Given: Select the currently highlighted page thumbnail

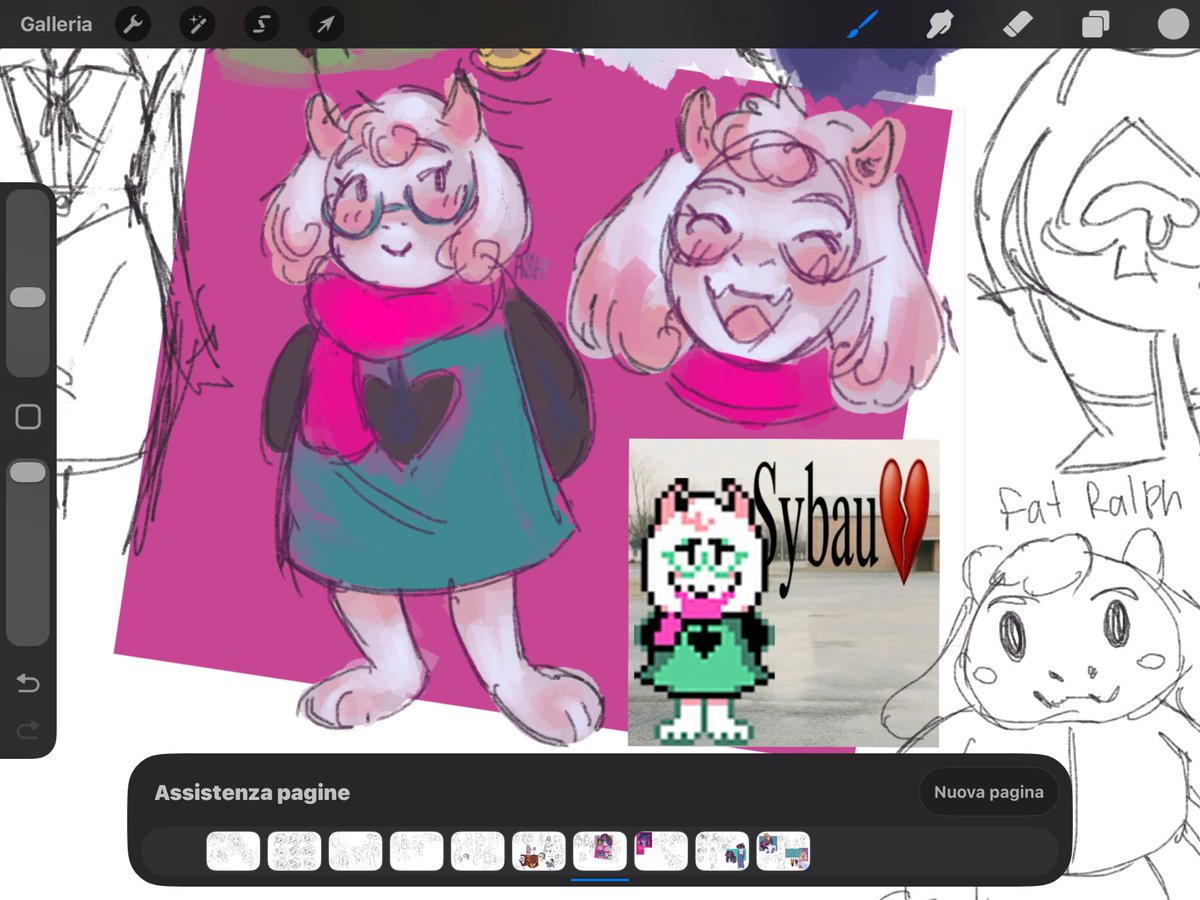Looking at the screenshot, I should (600, 851).
